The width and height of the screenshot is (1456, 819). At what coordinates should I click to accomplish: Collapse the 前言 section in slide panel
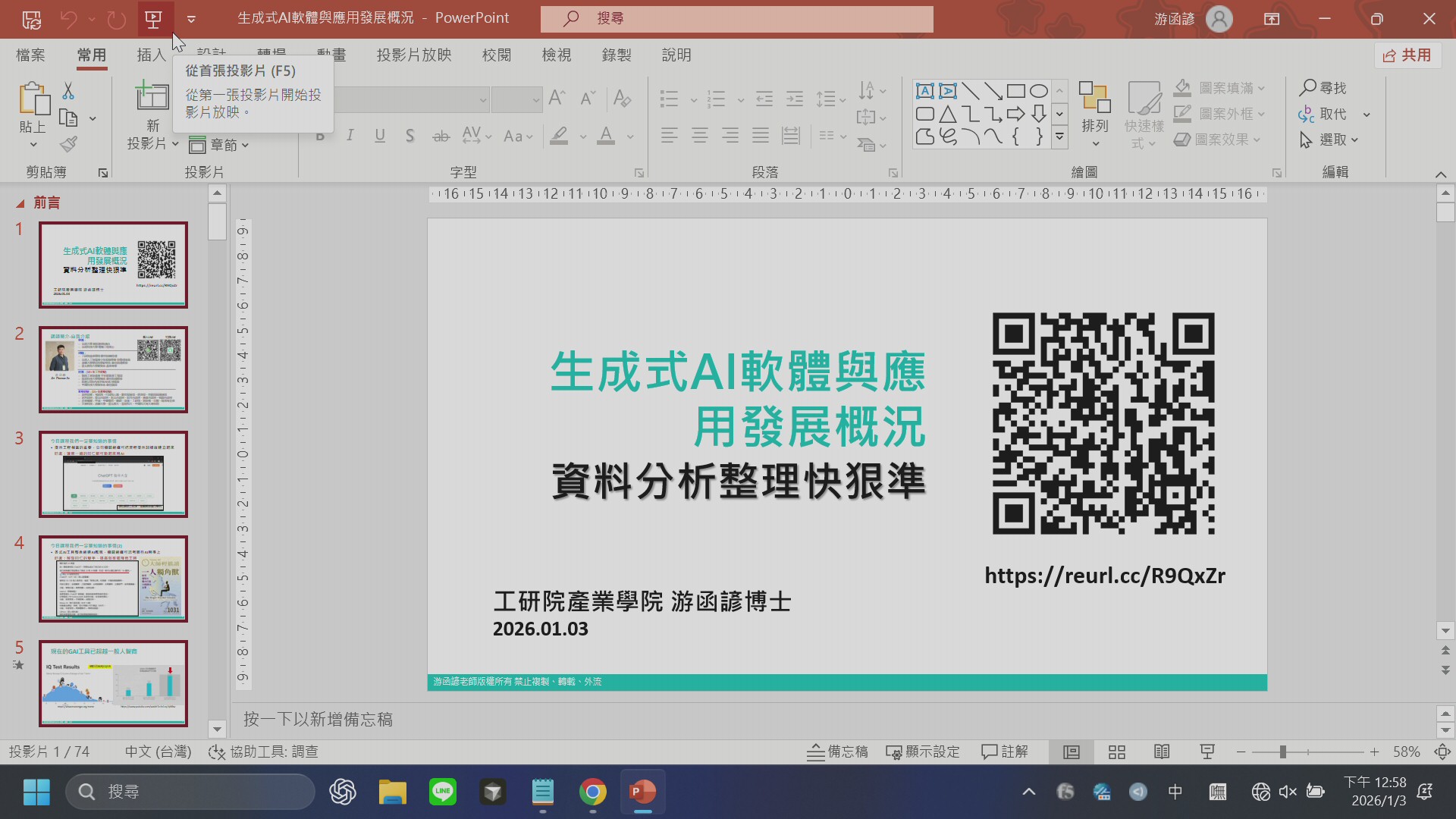tap(20, 203)
